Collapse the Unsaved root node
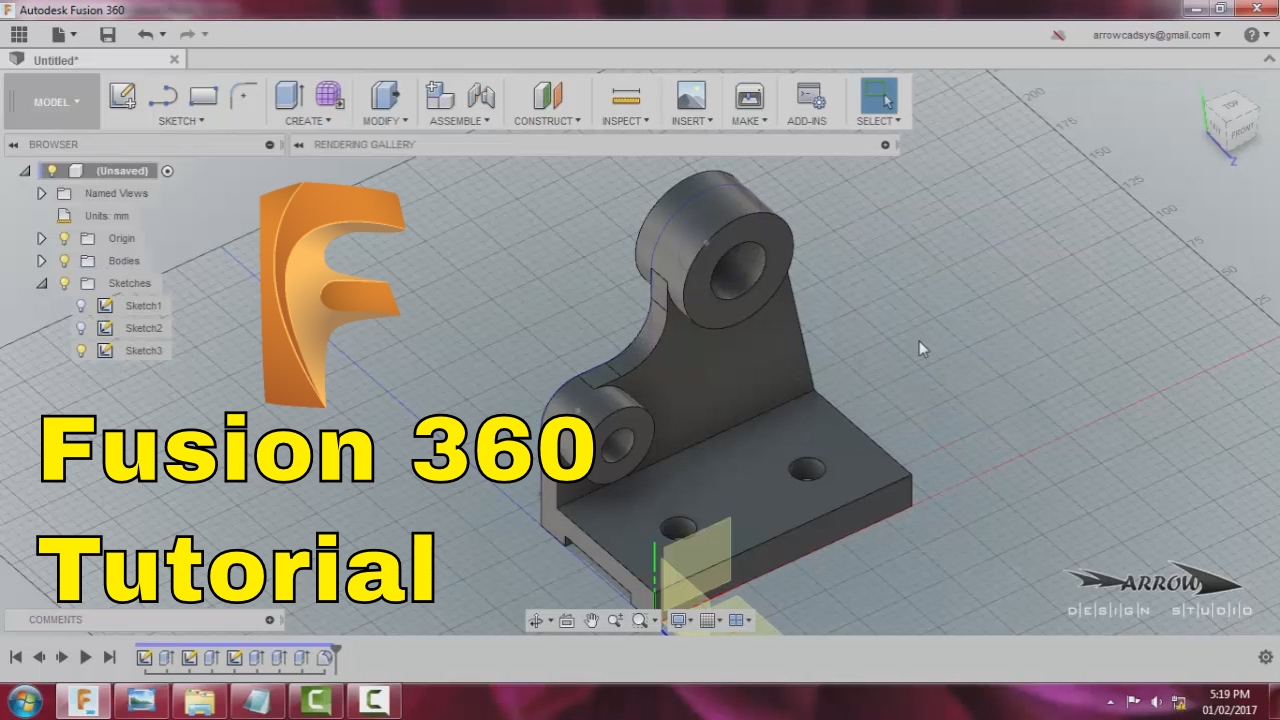This screenshot has width=1280, height=720. [25, 171]
